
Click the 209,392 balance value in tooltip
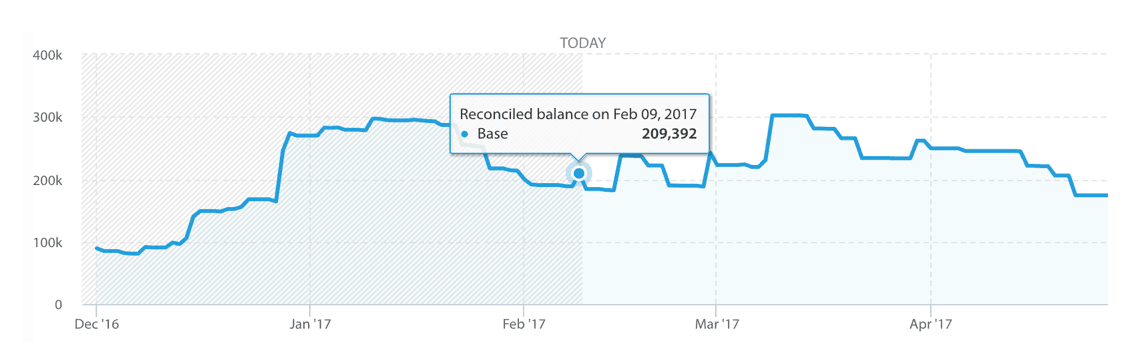[x=670, y=134]
